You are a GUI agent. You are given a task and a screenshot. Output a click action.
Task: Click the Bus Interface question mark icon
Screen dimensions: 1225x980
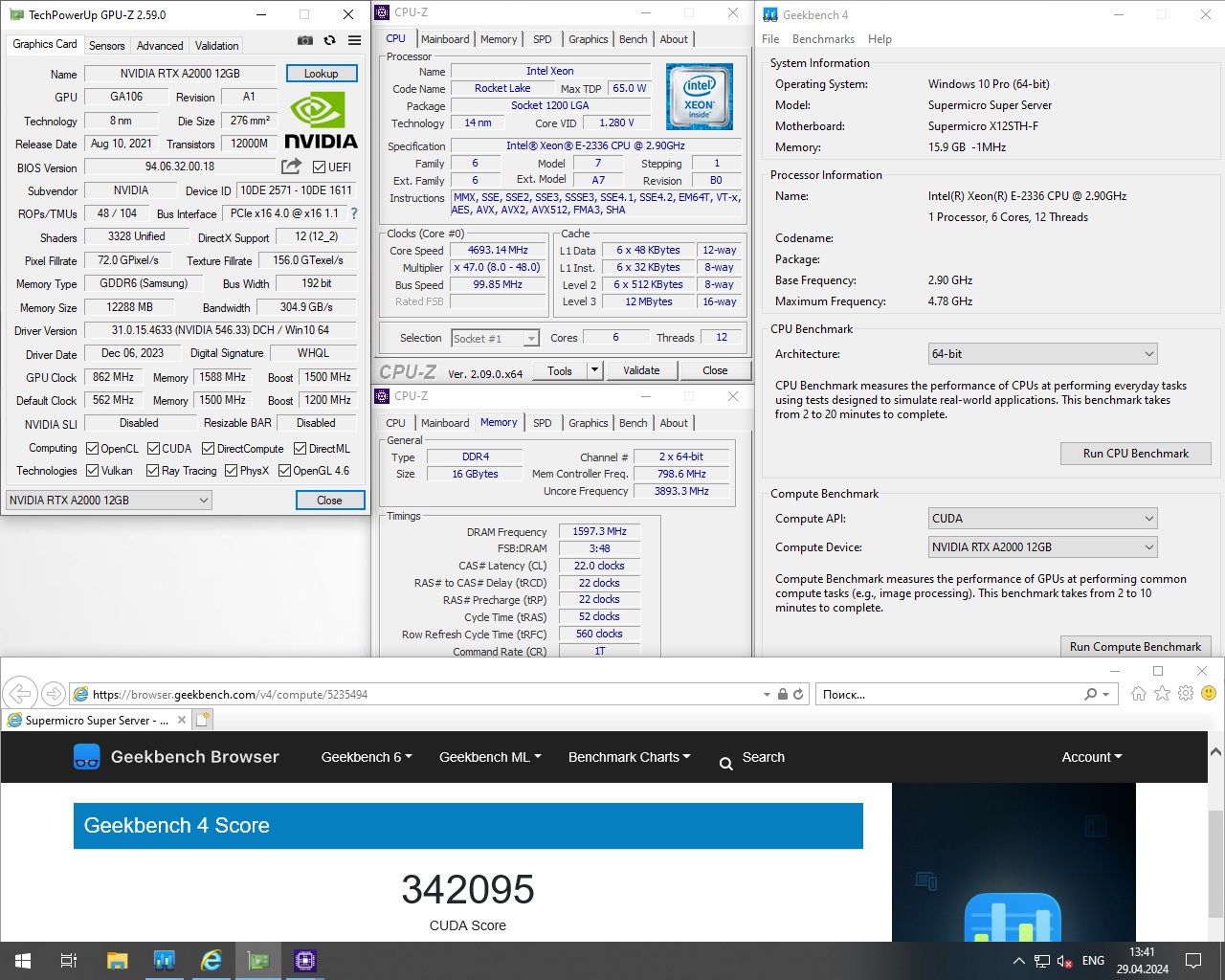click(354, 213)
